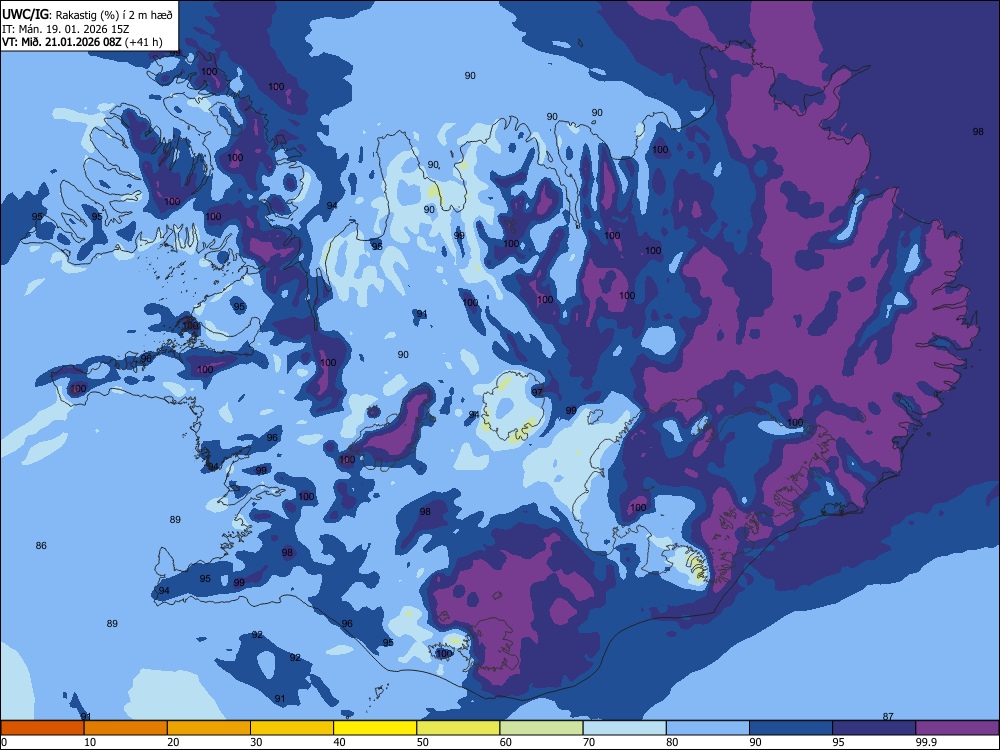The width and height of the screenshot is (1000, 750).
Task: Click the '99.9' legend scale label
Action: click(925, 742)
